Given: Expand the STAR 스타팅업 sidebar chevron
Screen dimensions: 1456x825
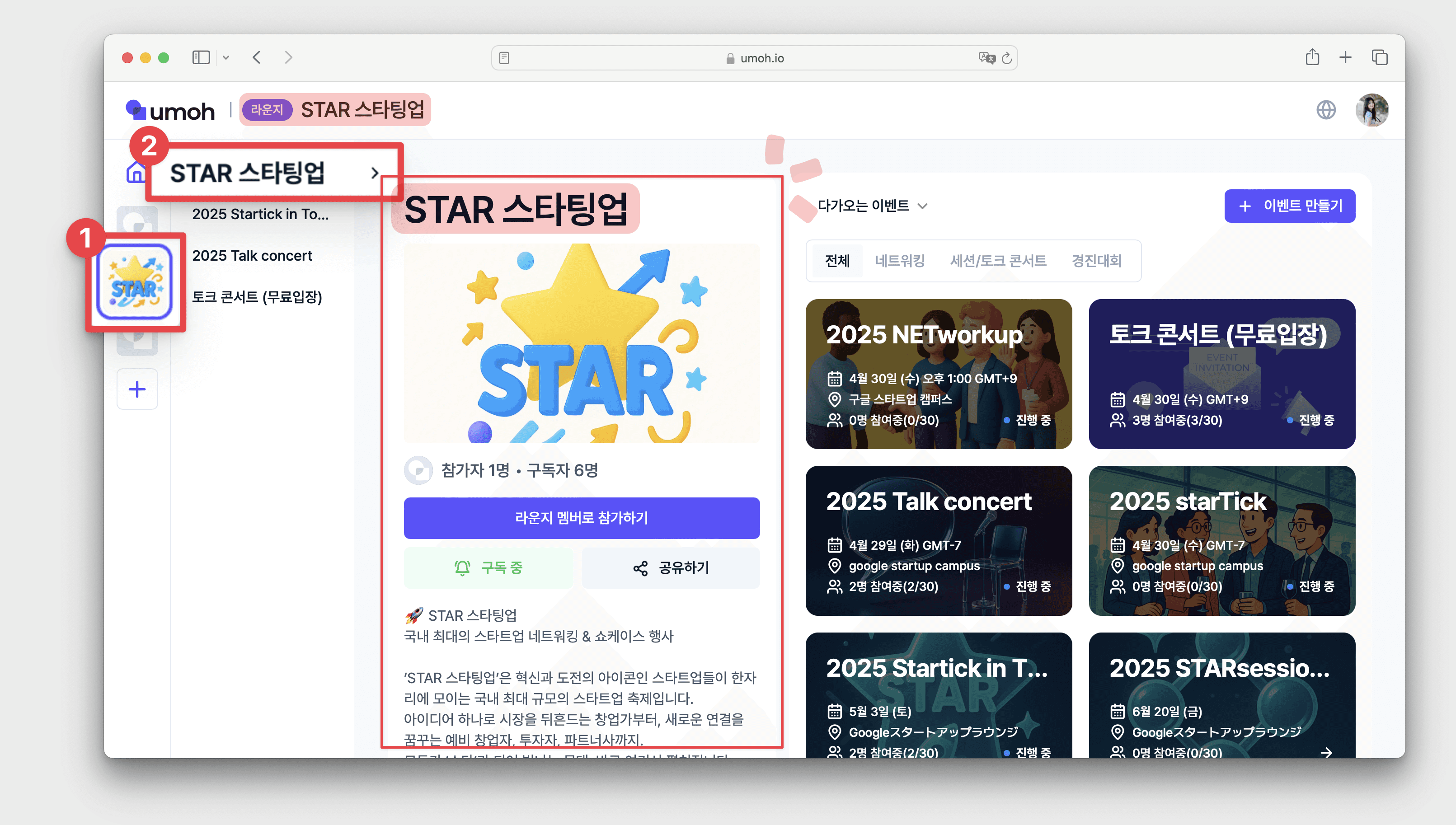Looking at the screenshot, I should tap(375, 173).
